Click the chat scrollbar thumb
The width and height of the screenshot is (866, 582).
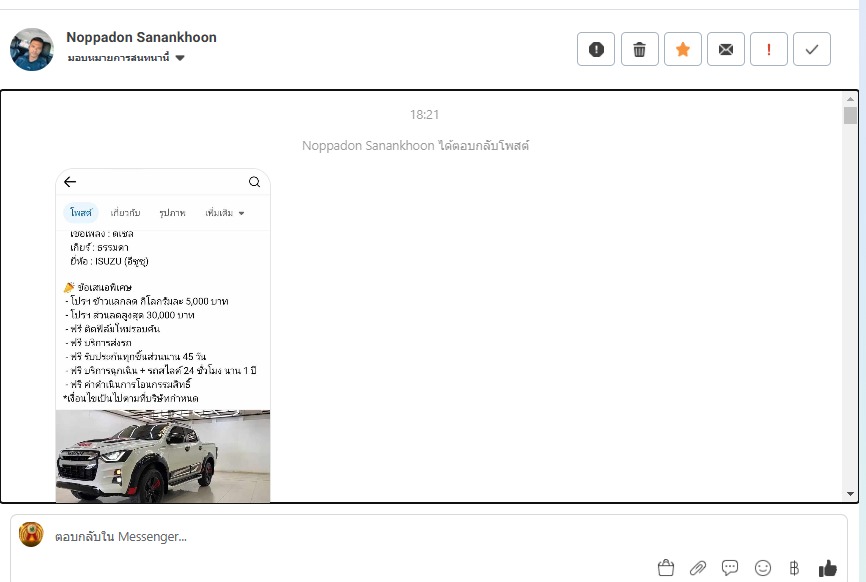(x=850, y=115)
